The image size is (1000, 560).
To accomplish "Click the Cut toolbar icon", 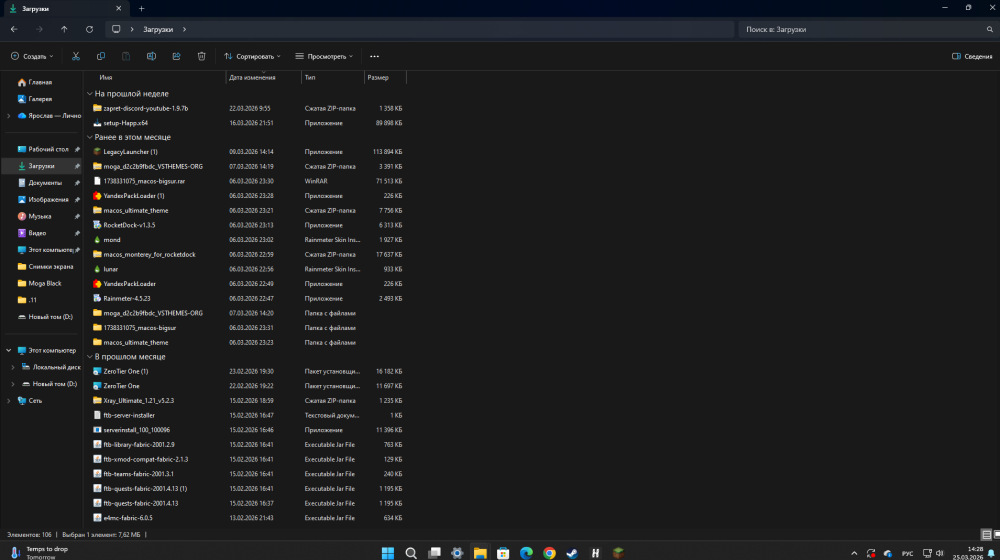I will (x=76, y=56).
